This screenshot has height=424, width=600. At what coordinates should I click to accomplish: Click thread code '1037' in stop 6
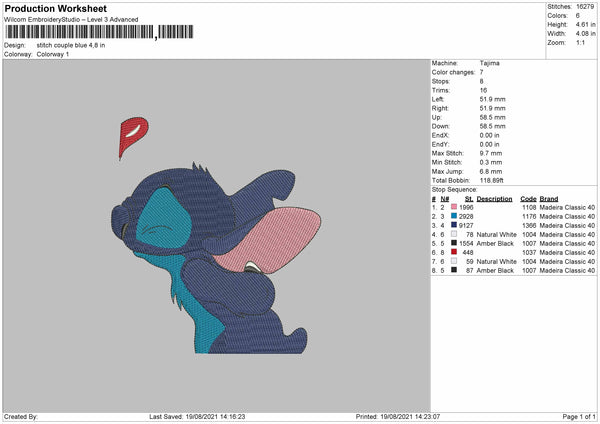tap(529, 253)
